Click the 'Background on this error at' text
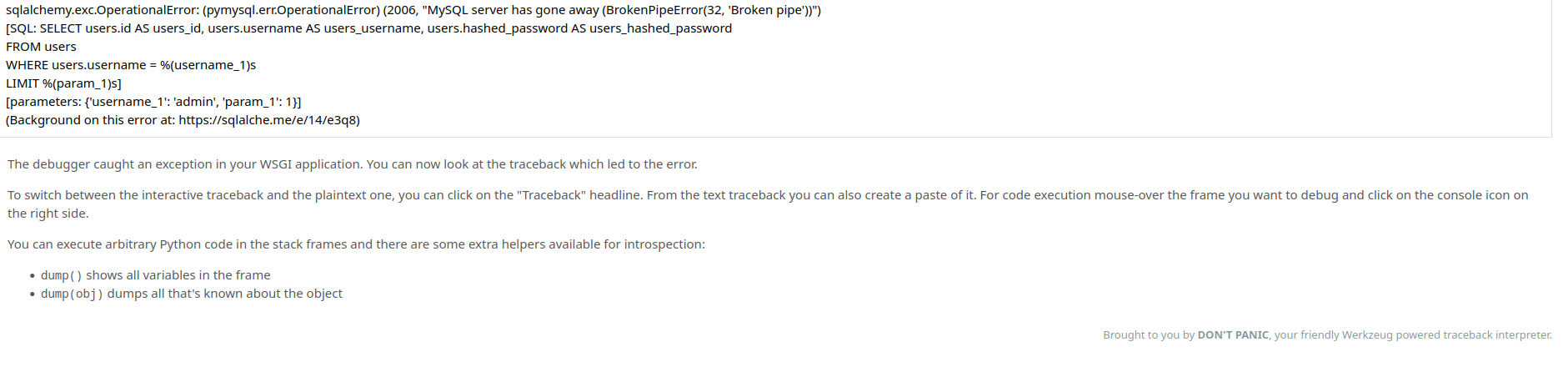1568x367 pixels. pyautogui.click(x=92, y=120)
